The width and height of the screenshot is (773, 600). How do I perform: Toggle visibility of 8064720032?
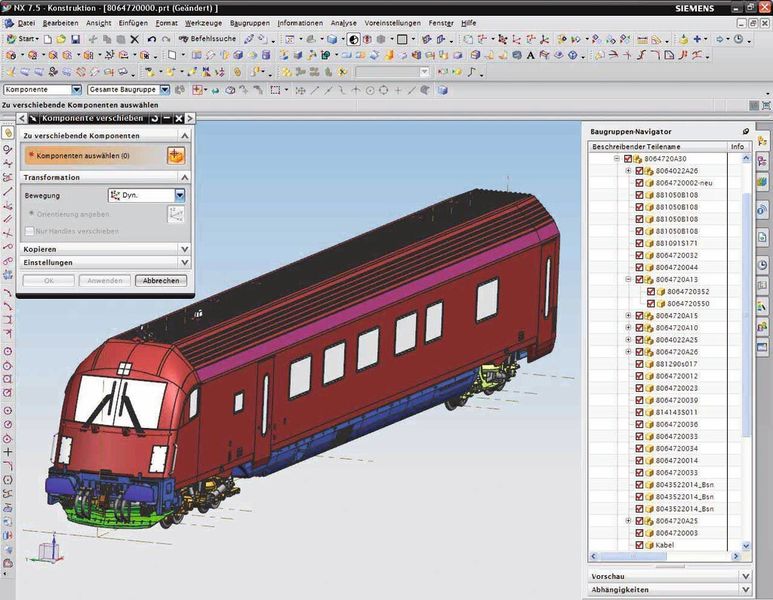tap(639, 255)
